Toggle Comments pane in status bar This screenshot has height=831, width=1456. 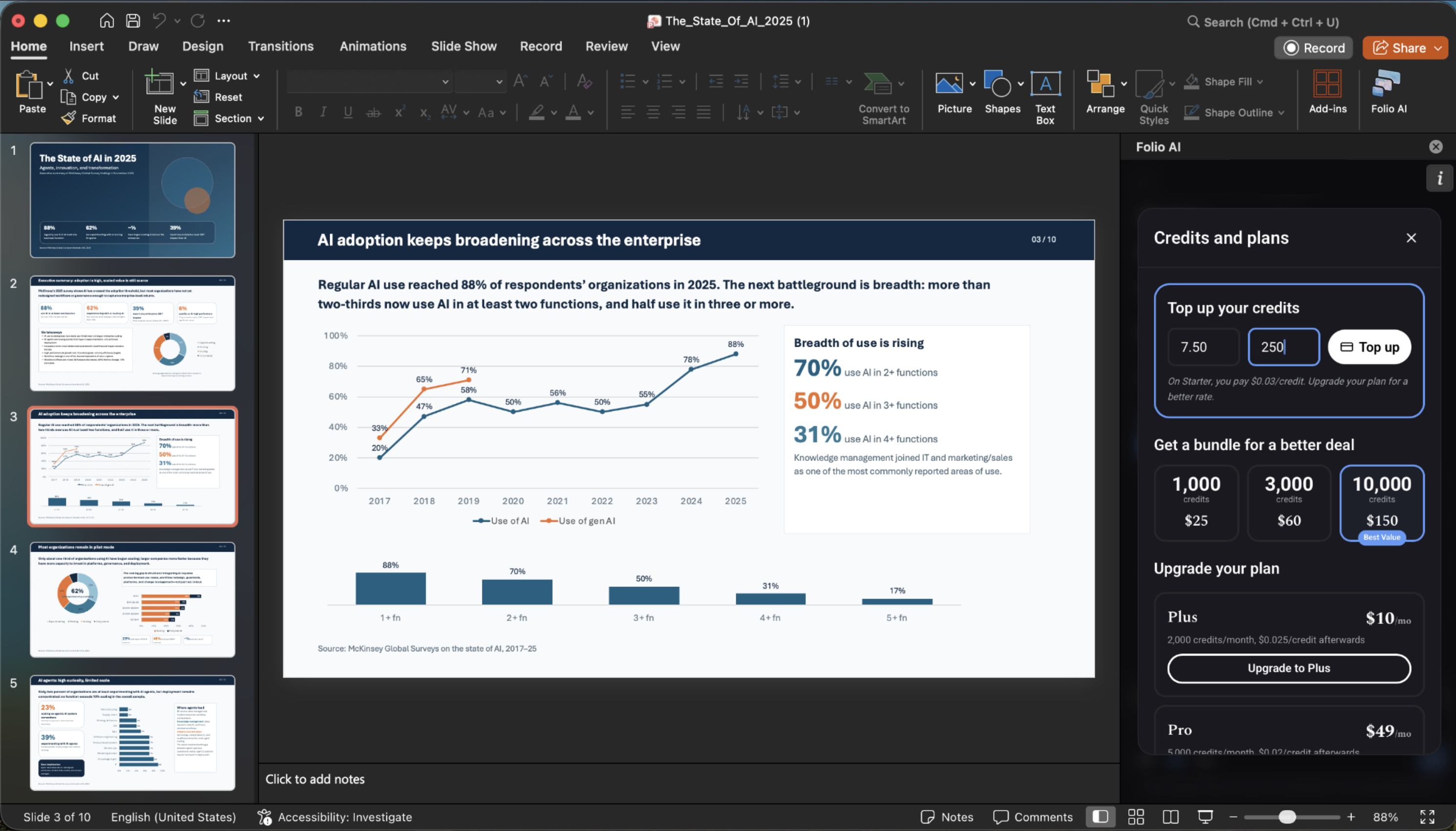(1033, 817)
